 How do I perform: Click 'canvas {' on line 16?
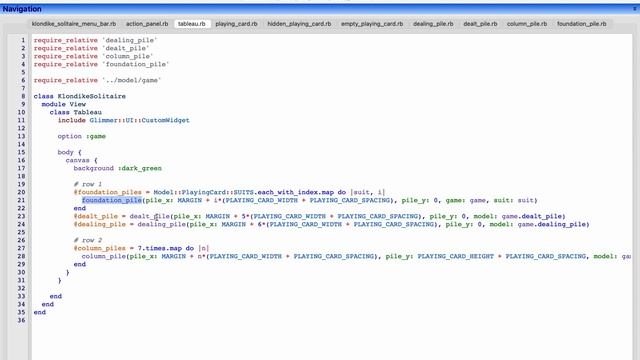coord(82,160)
